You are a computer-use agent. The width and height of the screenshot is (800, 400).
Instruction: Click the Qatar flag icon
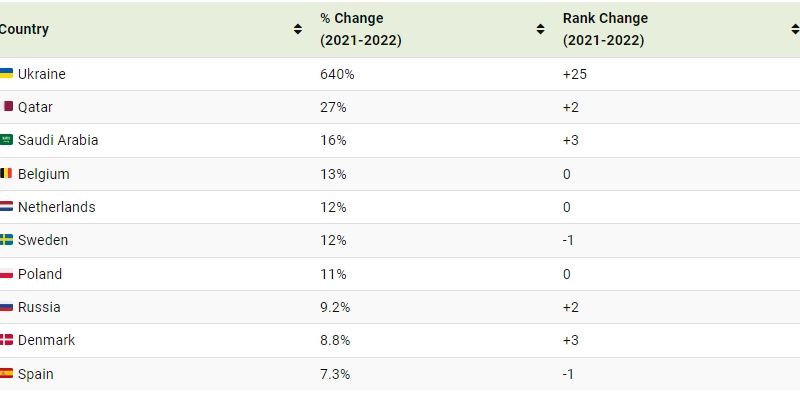tap(7, 107)
